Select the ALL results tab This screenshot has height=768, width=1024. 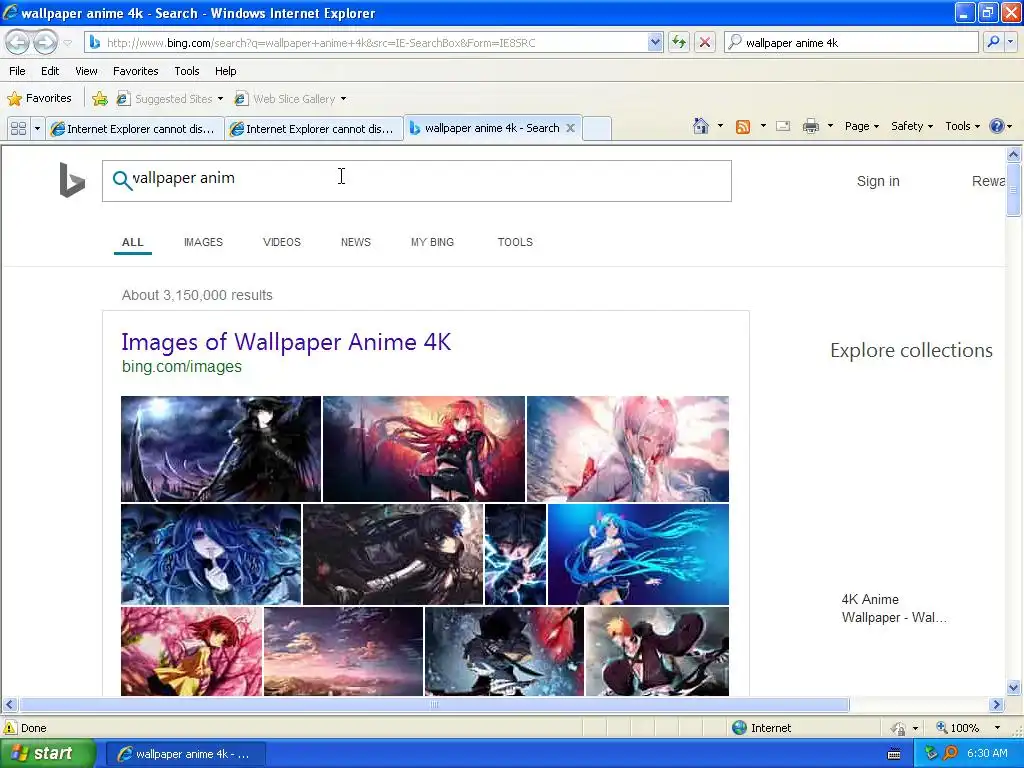133,242
